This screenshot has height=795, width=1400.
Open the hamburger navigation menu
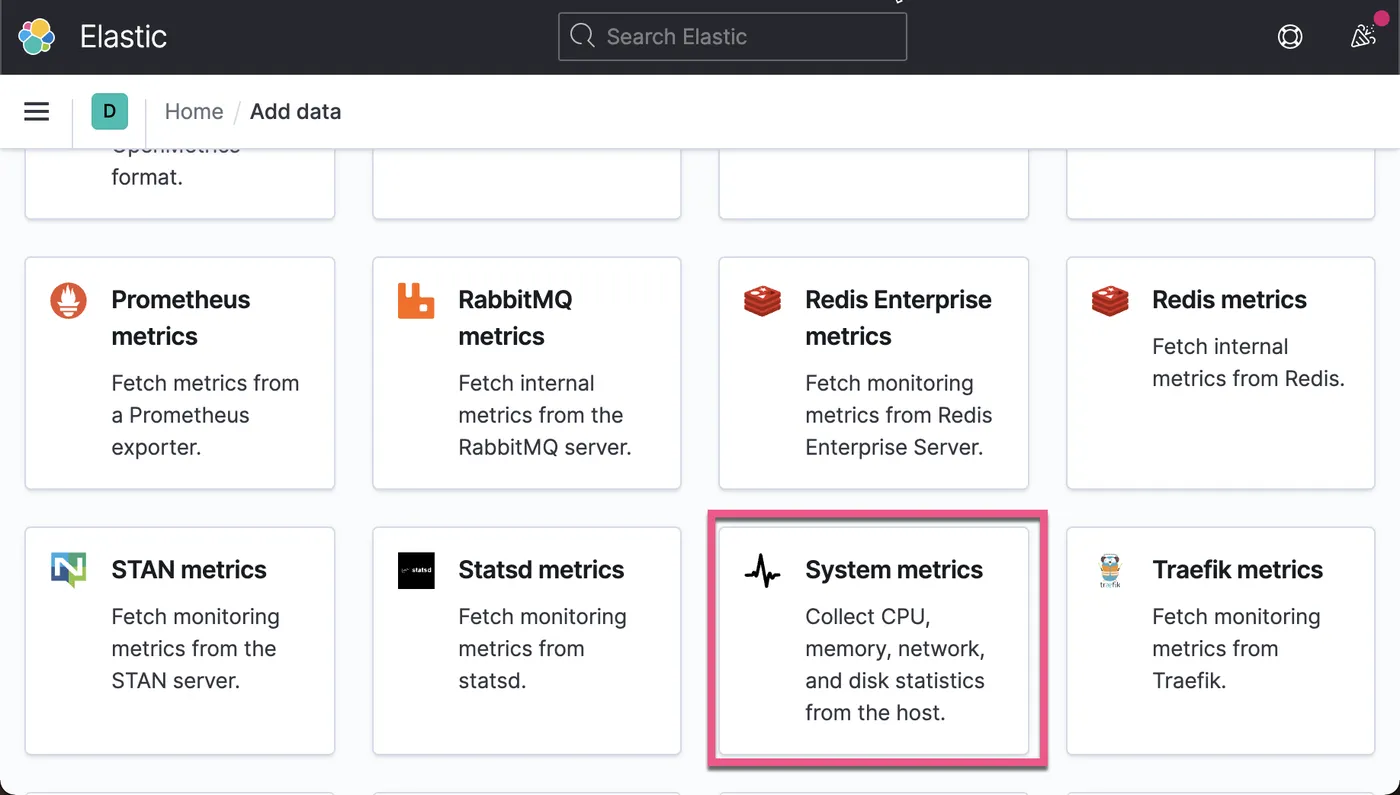click(37, 111)
